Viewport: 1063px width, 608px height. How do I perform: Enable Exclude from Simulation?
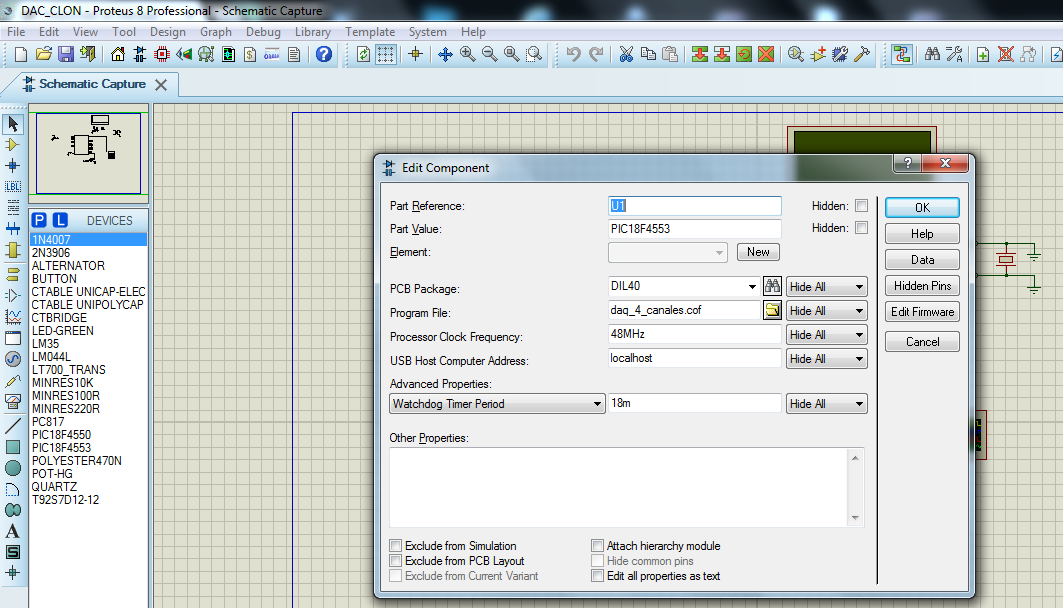point(395,546)
